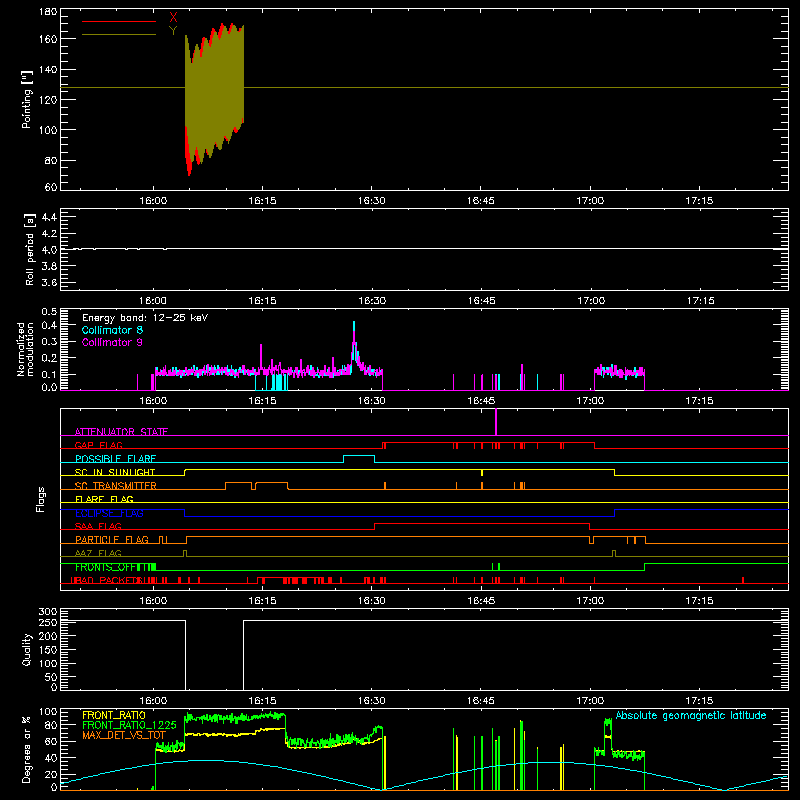This screenshot has width=800, height=800.
Task: Click the AAZ_FLAG label
Action: tap(98, 553)
